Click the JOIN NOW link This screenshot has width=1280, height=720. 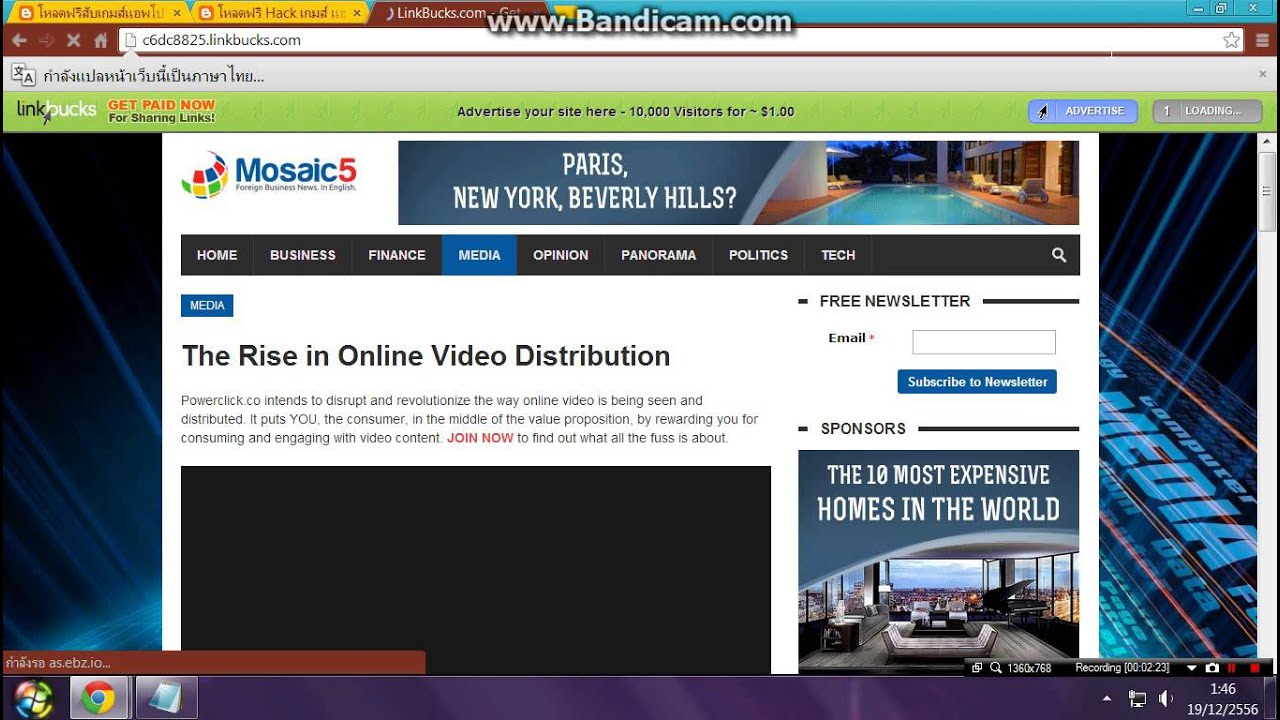(480, 438)
